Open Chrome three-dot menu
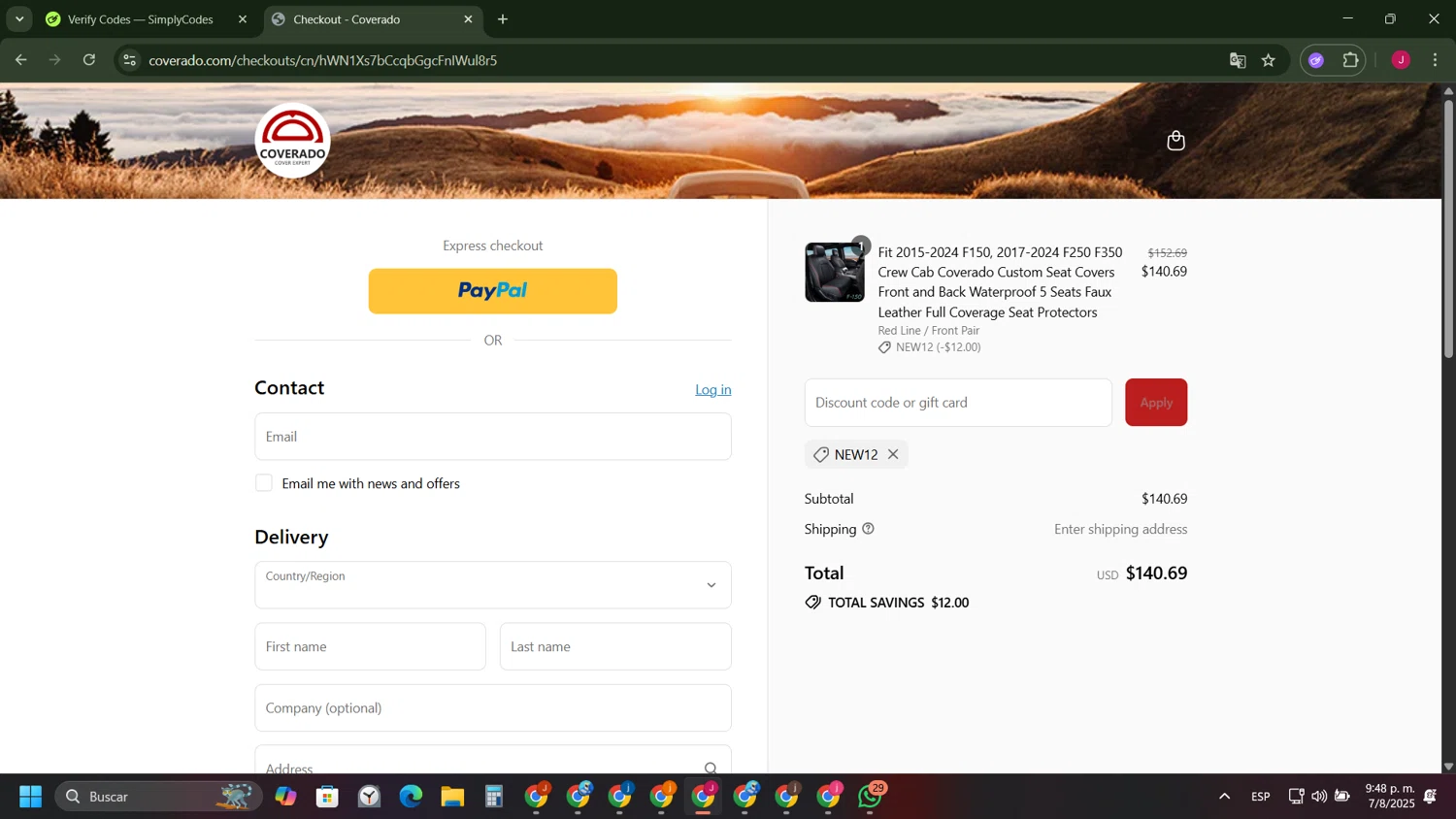 (x=1436, y=60)
